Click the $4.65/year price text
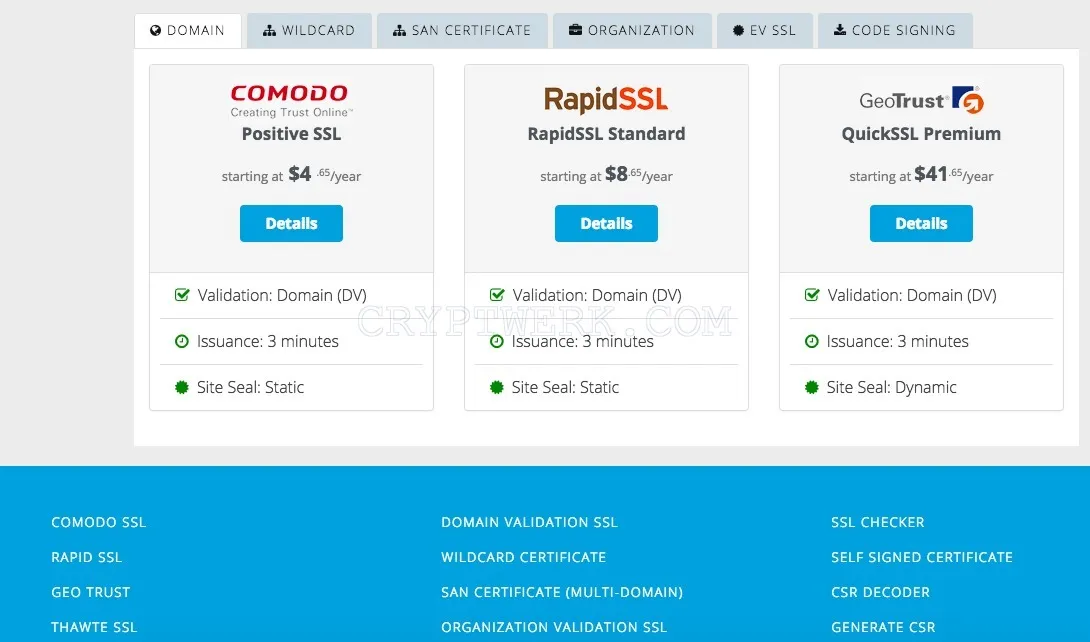 [325, 174]
